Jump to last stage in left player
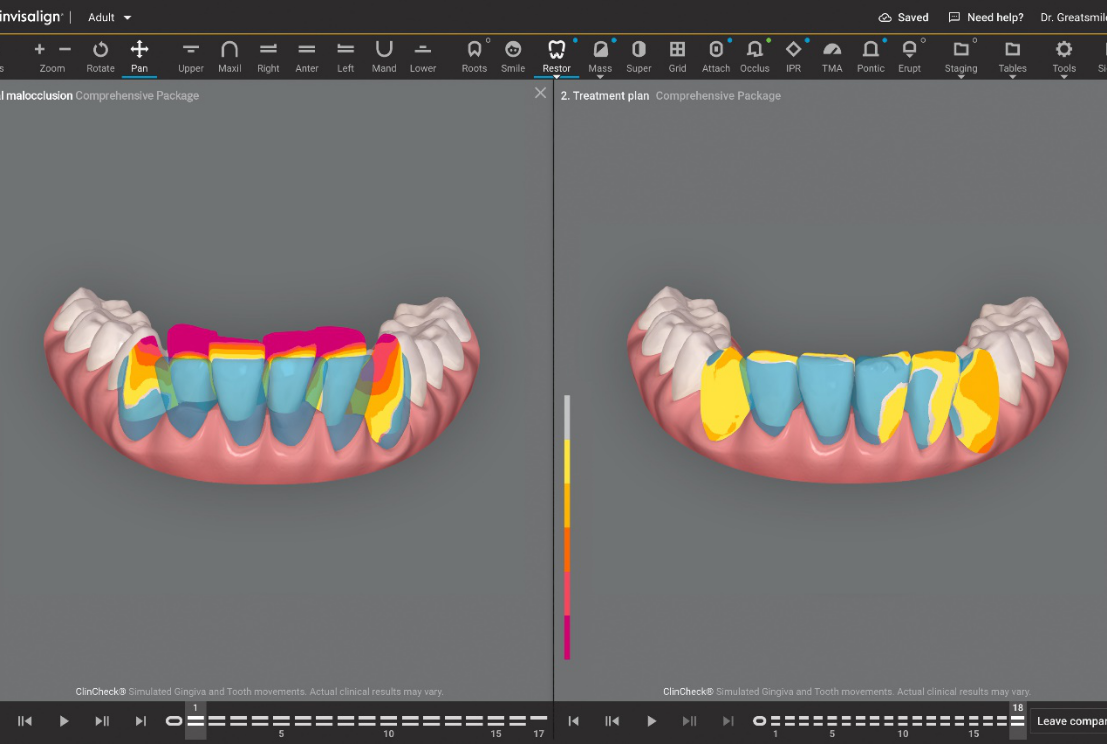Viewport: 1108px width, 744px height. [141, 721]
